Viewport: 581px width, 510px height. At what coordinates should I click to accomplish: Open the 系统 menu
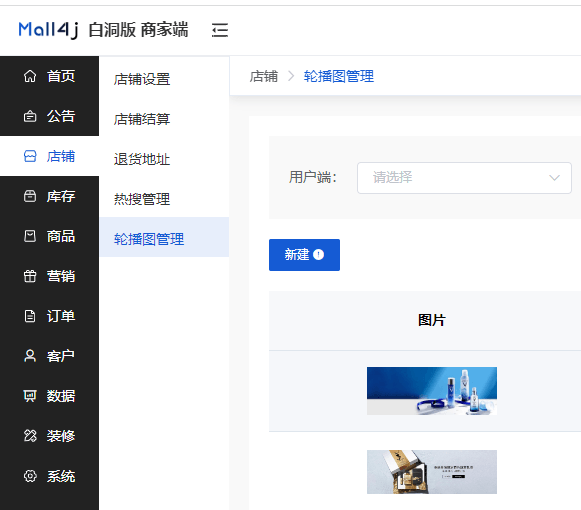click(x=49, y=476)
